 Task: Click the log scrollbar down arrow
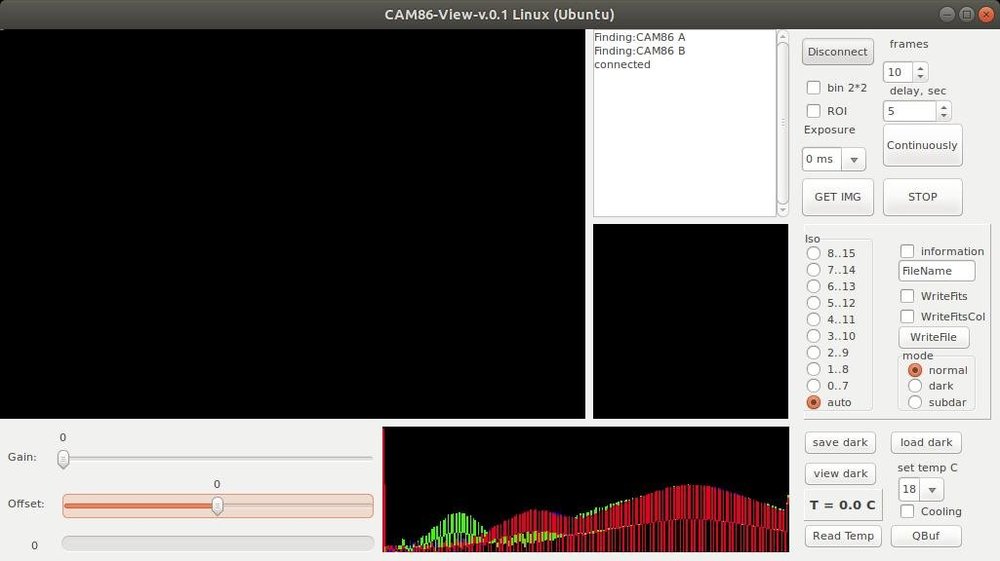point(783,210)
